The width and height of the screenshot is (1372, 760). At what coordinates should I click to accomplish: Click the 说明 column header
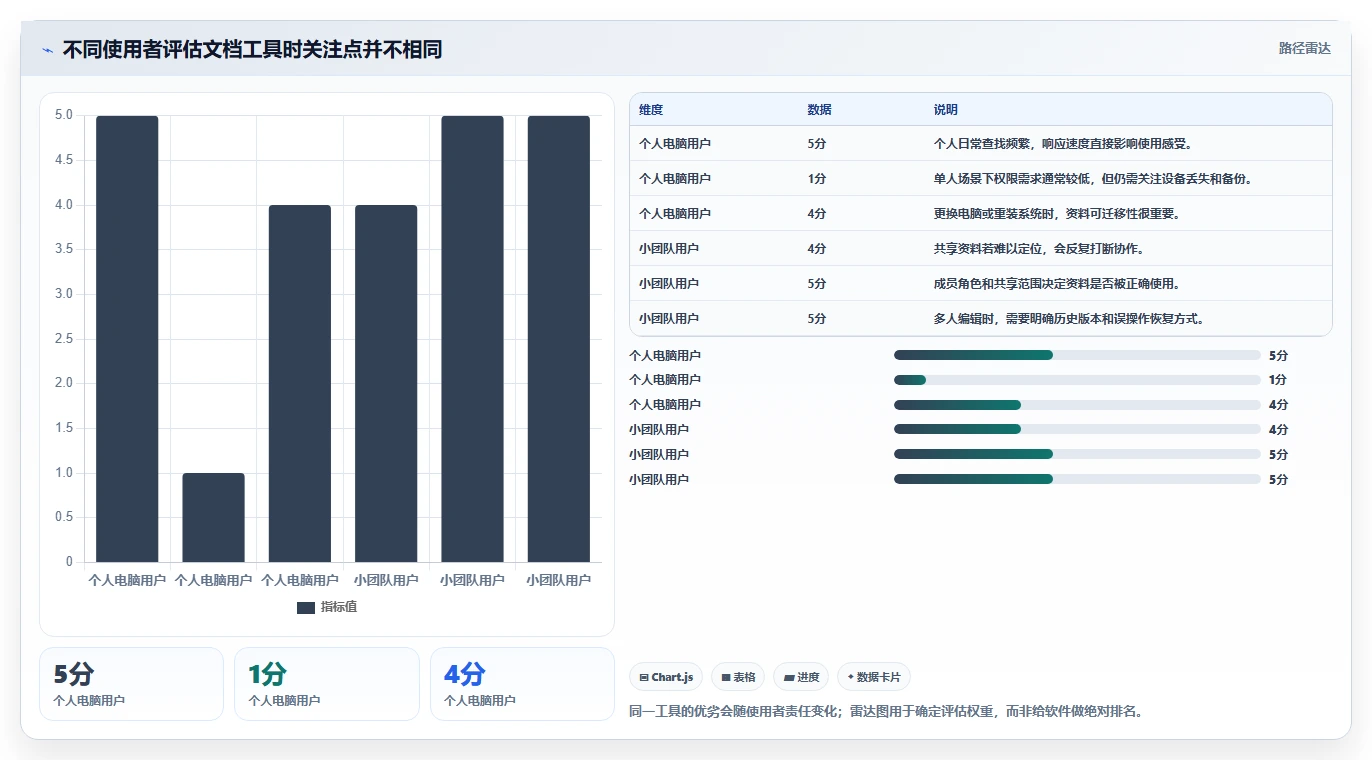[x=946, y=110]
